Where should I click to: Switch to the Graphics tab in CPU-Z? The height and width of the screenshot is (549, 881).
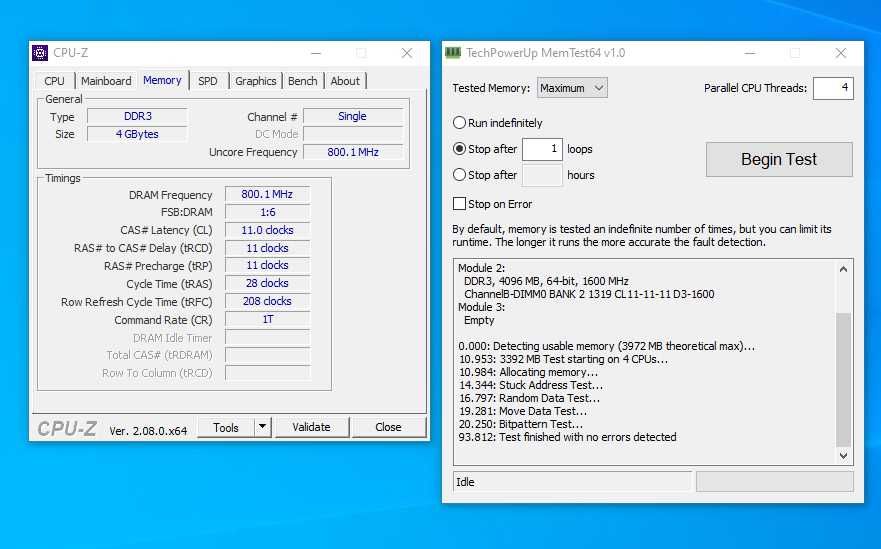pyautogui.click(x=256, y=81)
